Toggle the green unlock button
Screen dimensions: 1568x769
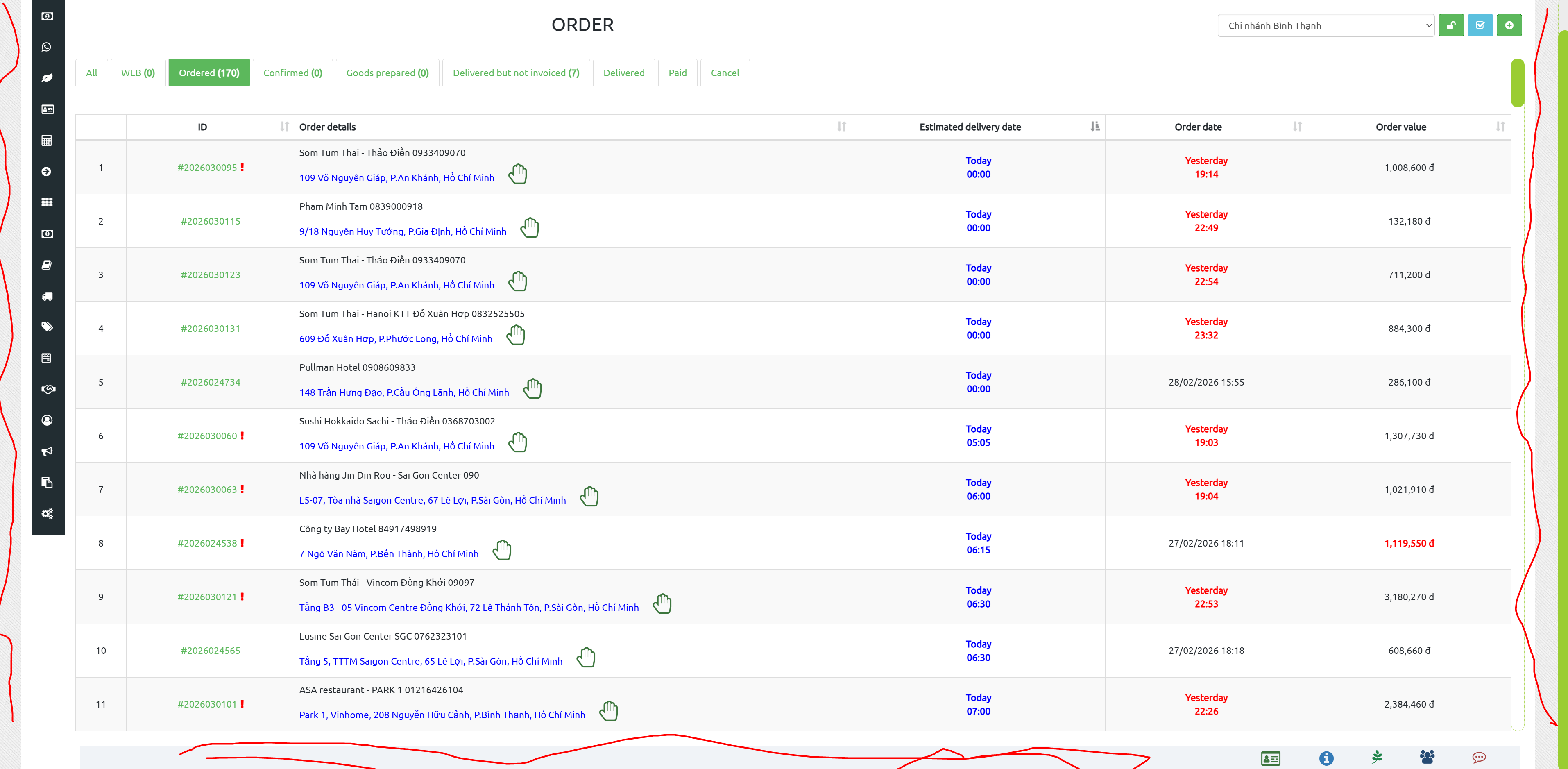[1450, 25]
